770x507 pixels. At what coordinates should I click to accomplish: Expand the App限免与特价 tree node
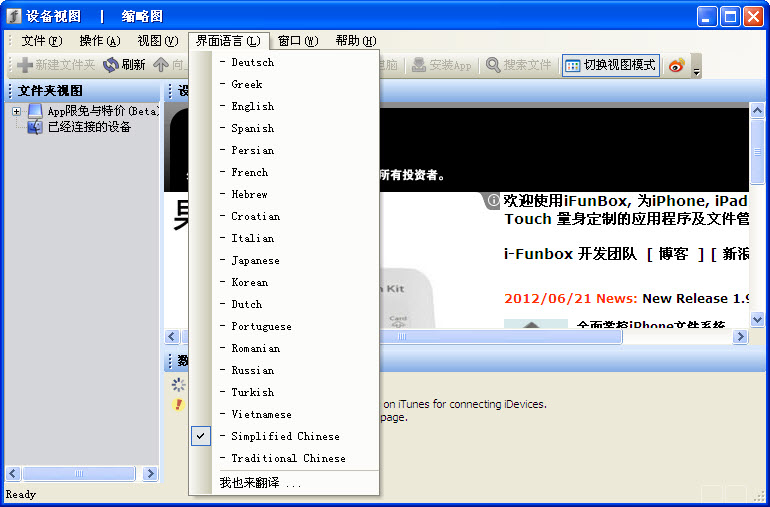17,112
